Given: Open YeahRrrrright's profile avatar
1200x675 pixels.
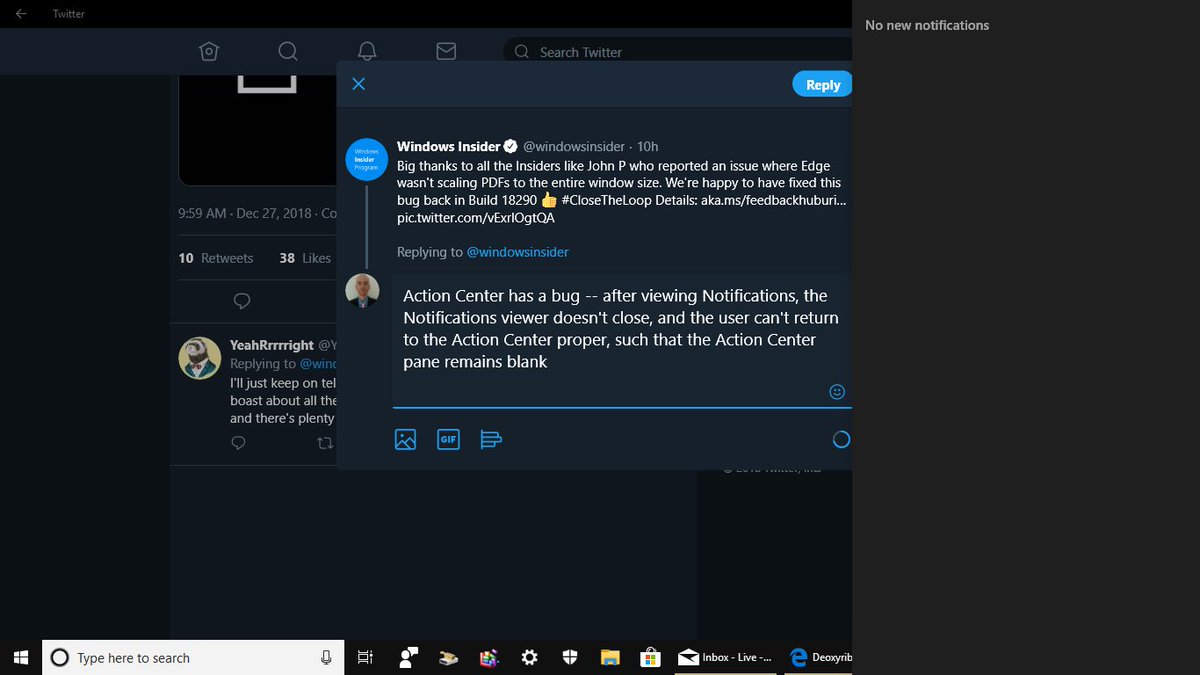Looking at the screenshot, I should (200, 358).
